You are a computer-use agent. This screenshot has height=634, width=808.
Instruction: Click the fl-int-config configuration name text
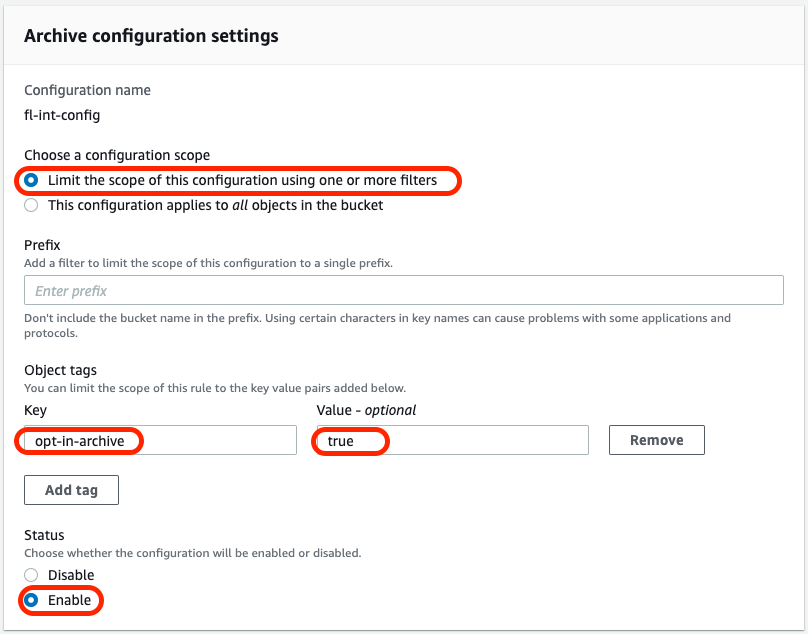tap(62, 114)
